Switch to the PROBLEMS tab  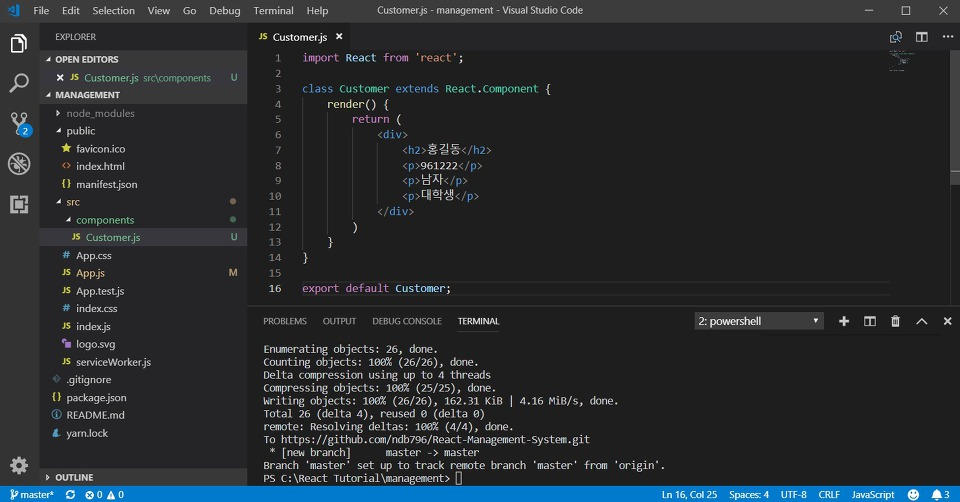[285, 321]
